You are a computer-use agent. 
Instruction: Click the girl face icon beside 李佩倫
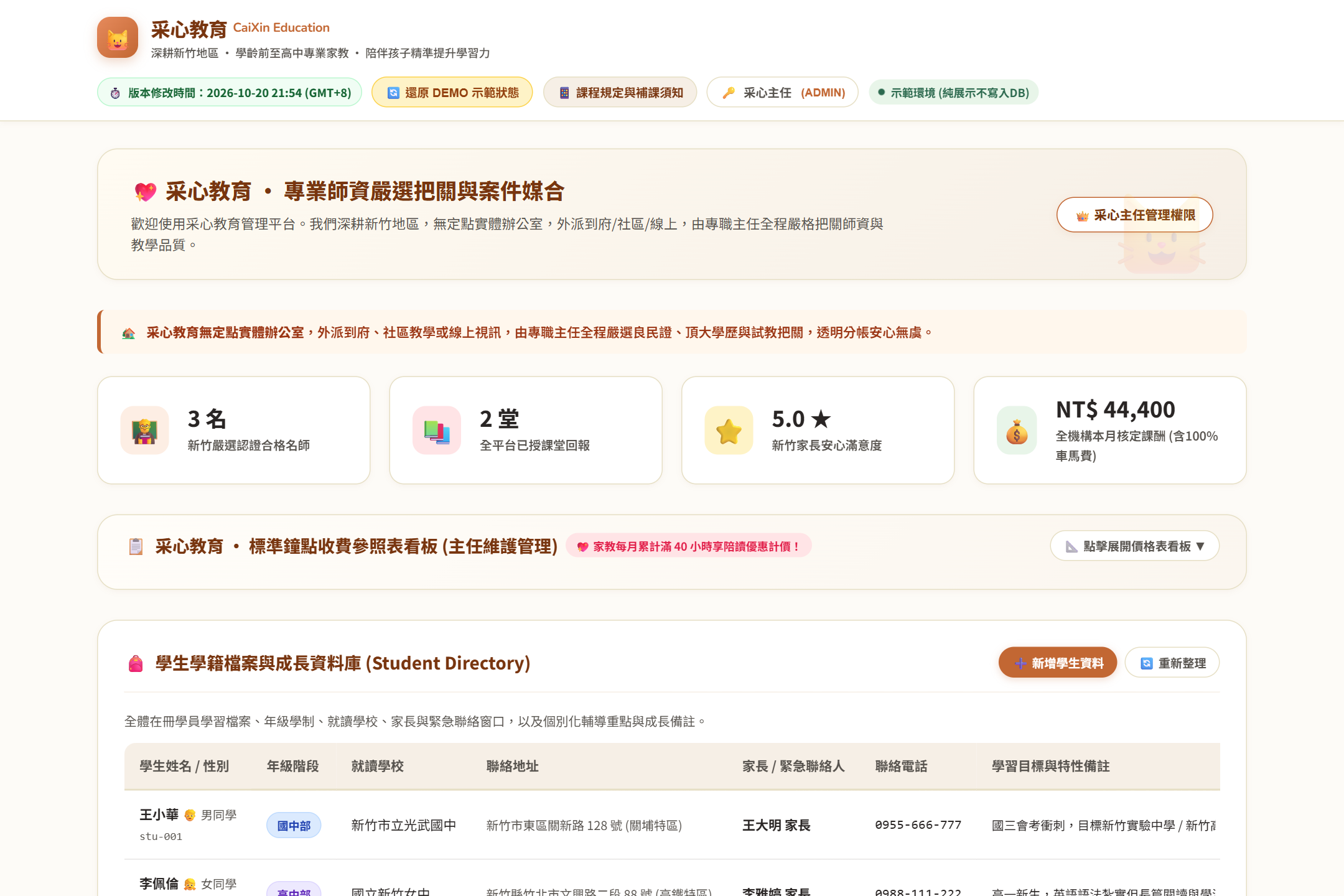(x=190, y=884)
